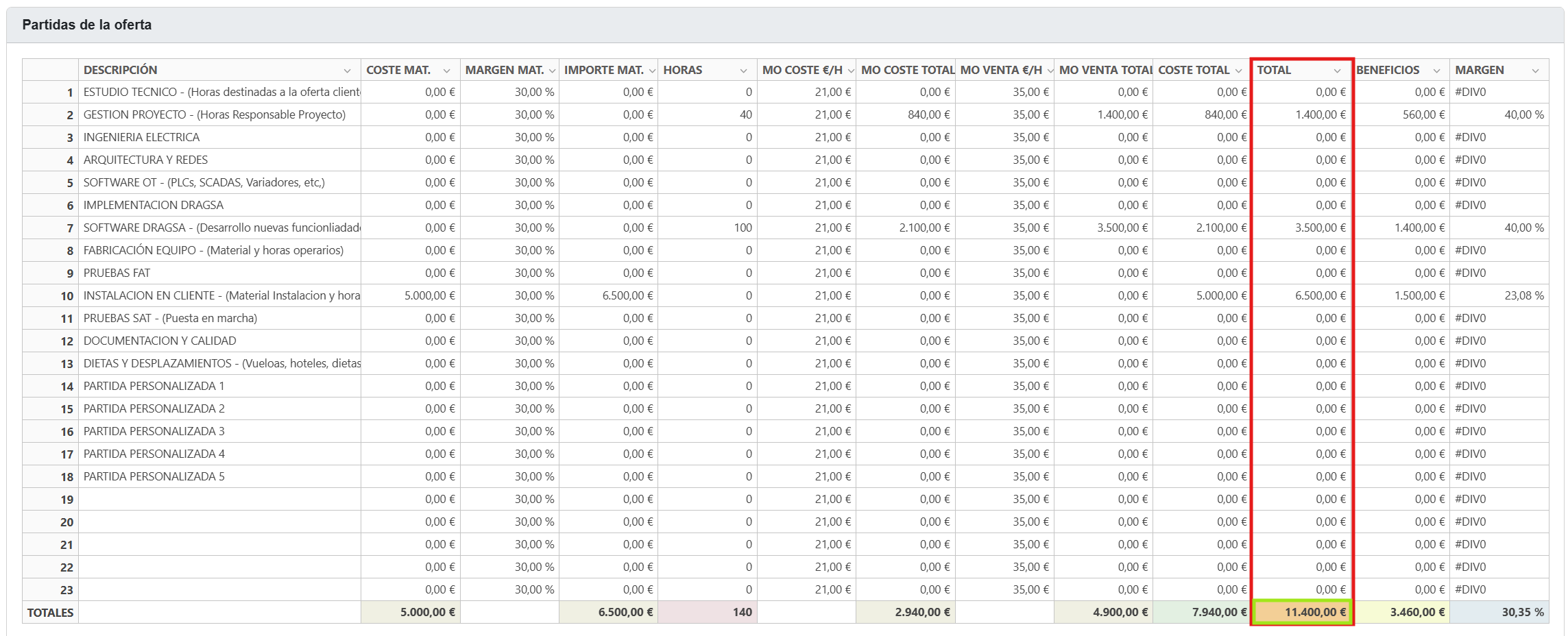Expand the MARGEN MAT. column filter arrow
The image size is (1568, 636).
[552, 71]
